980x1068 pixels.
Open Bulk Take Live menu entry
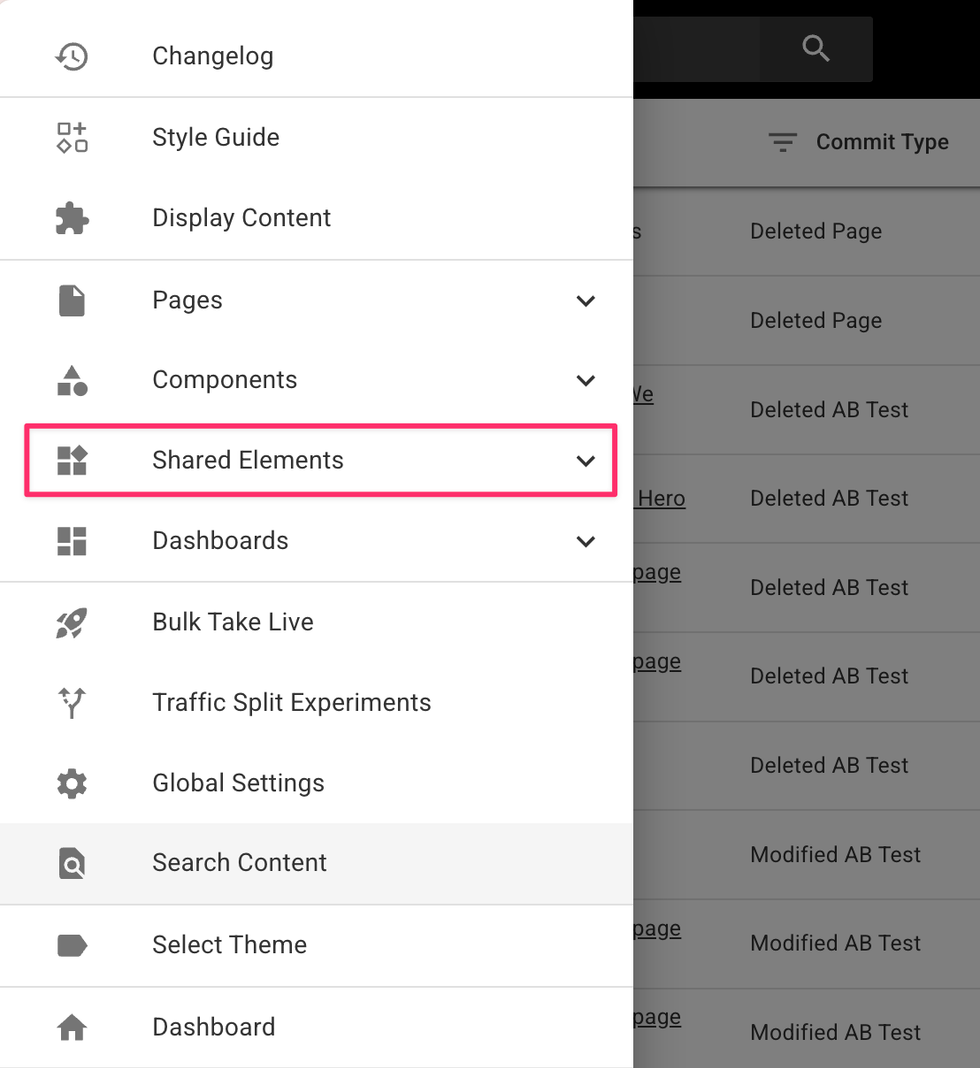233,622
